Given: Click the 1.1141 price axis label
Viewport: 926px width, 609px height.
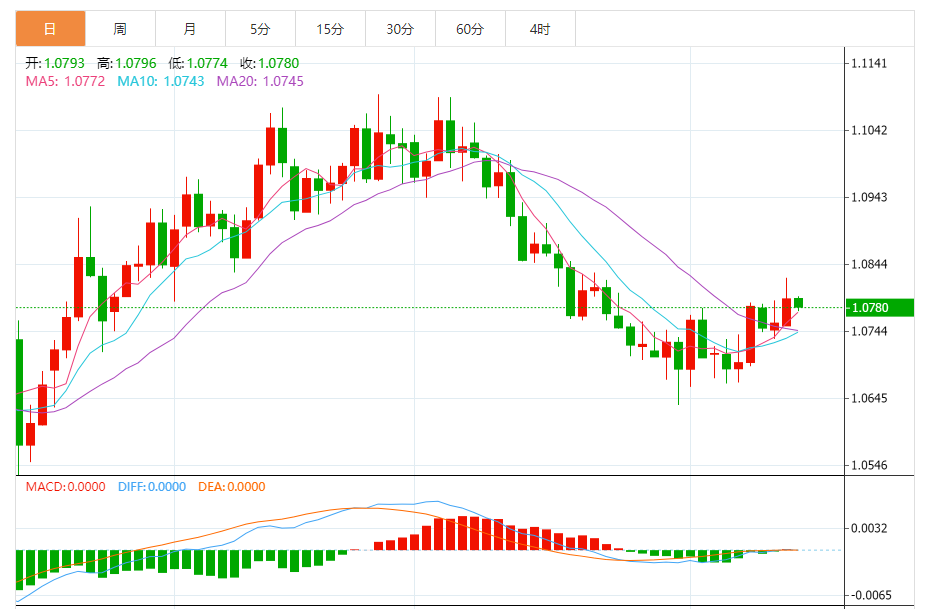Looking at the screenshot, I should point(869,63).
